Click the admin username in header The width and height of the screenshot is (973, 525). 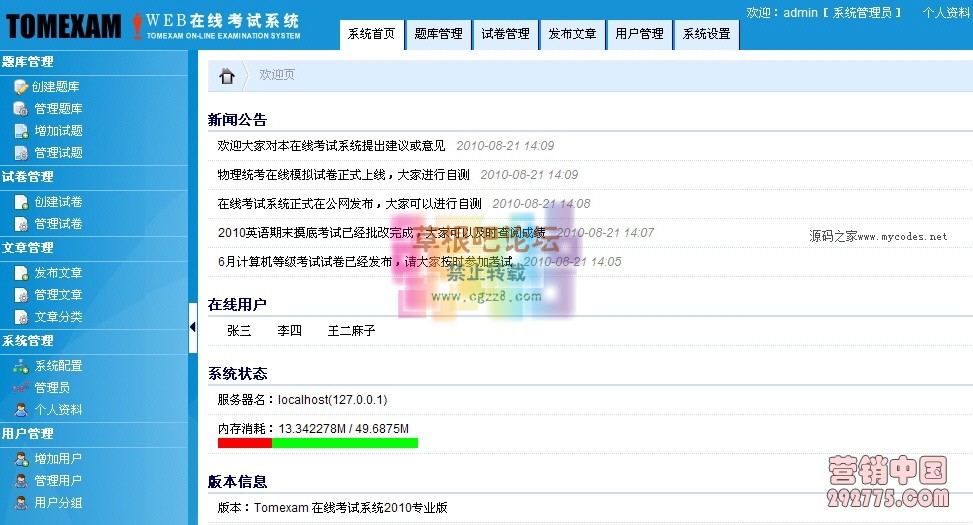coord(800,12)
